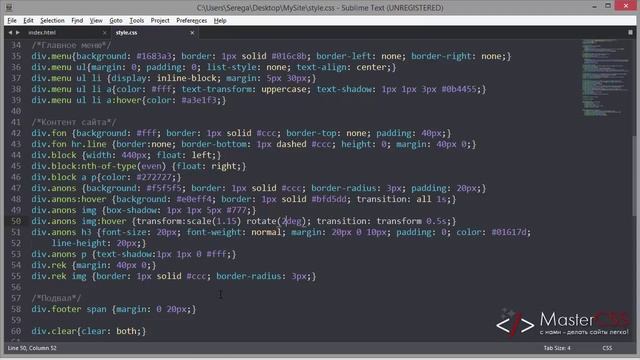Click line number 35 in gutter

tap(16, 56)
